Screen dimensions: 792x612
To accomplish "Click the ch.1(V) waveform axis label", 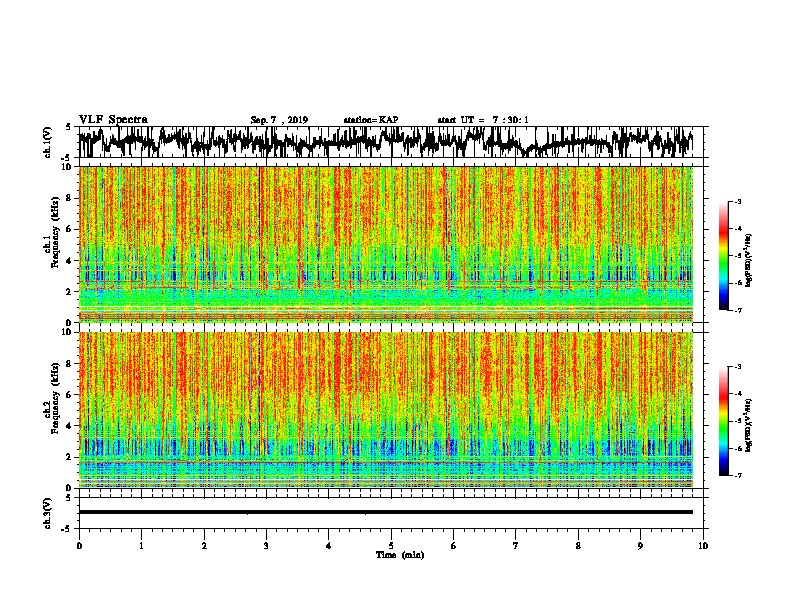I will [48, 142].
